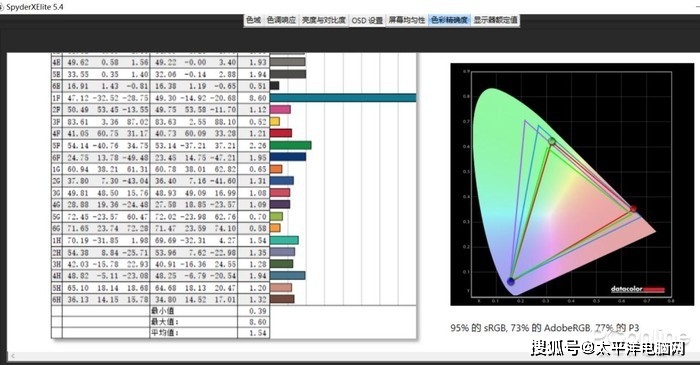
Task: Click the long teal 1F delta bar
Action: click(343, 98)
